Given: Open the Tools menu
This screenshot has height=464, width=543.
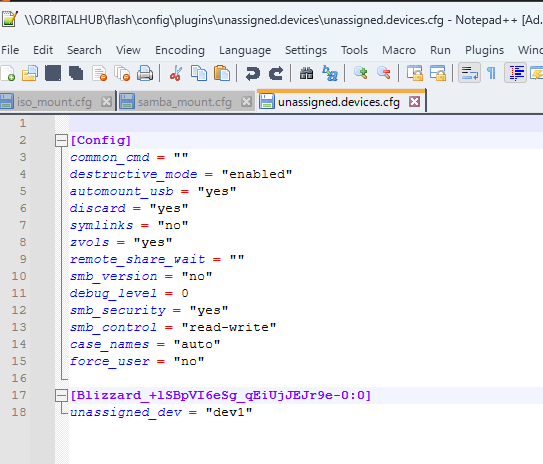Looking at the screenshot, I should [354, 50].
